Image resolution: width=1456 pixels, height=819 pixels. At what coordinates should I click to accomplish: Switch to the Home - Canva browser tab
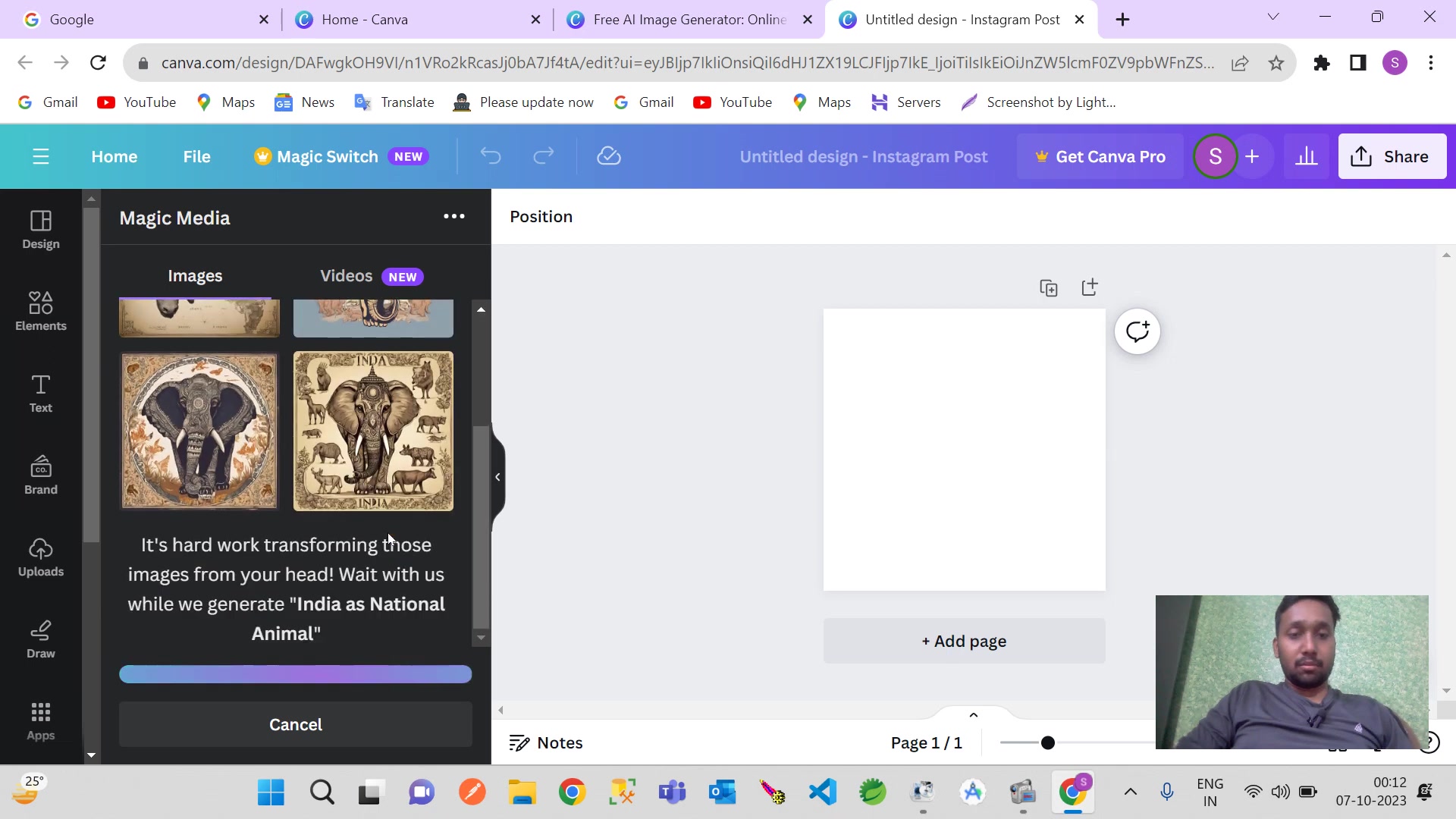(x=417, y=20)
